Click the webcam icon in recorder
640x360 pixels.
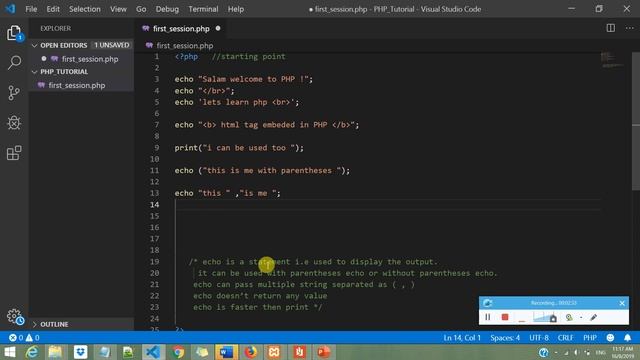coord(569,317)
